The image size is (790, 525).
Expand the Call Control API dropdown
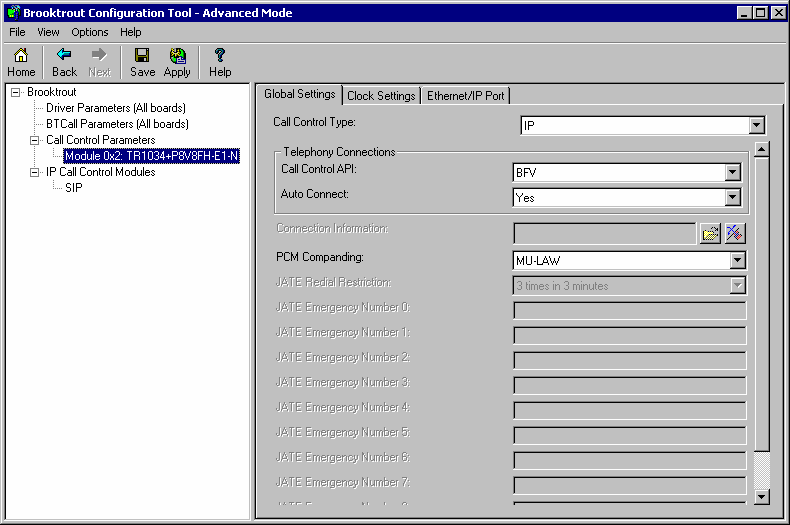[733, 173]
